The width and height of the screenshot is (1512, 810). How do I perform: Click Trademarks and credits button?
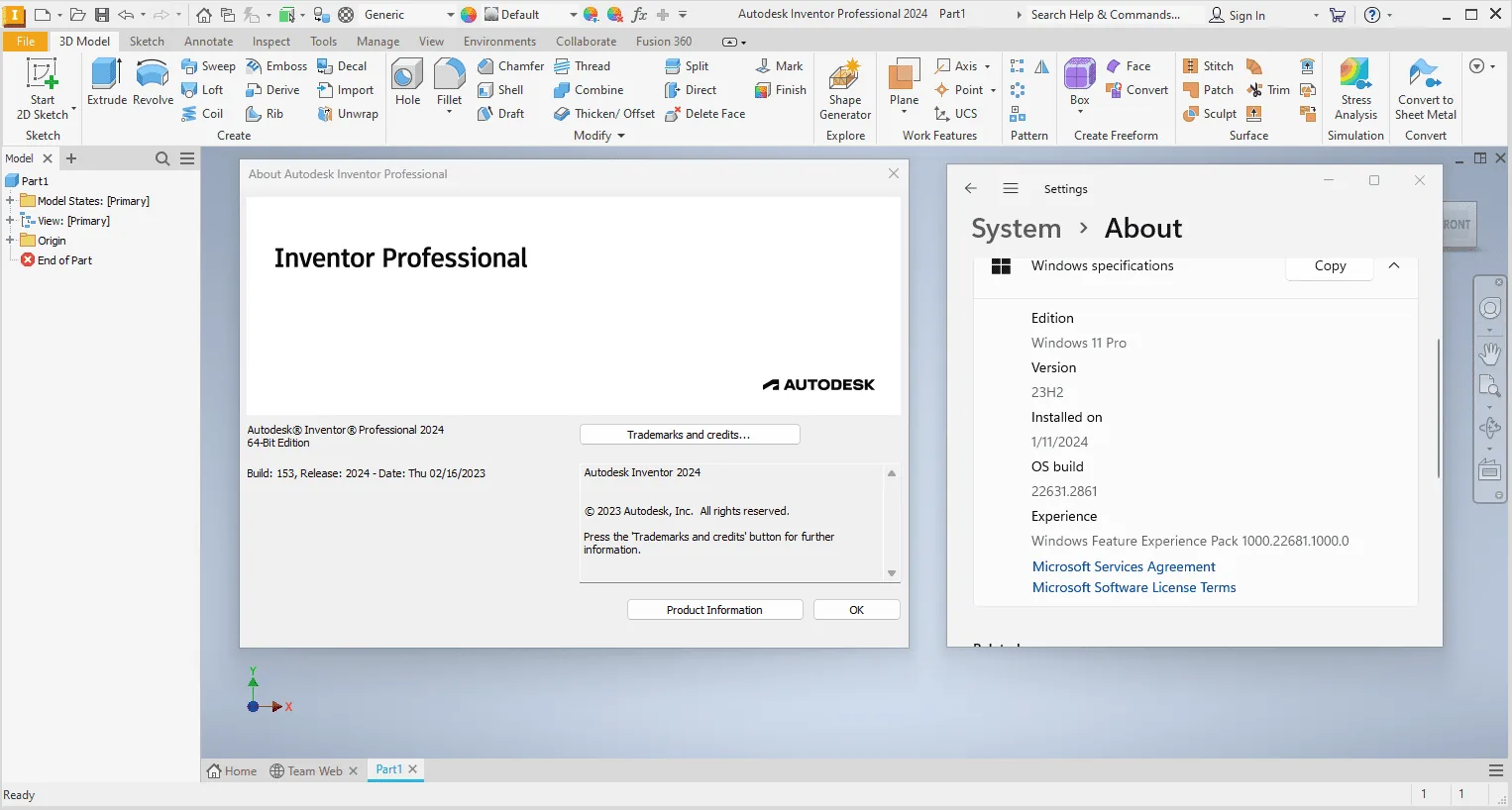tap(690, 435)
